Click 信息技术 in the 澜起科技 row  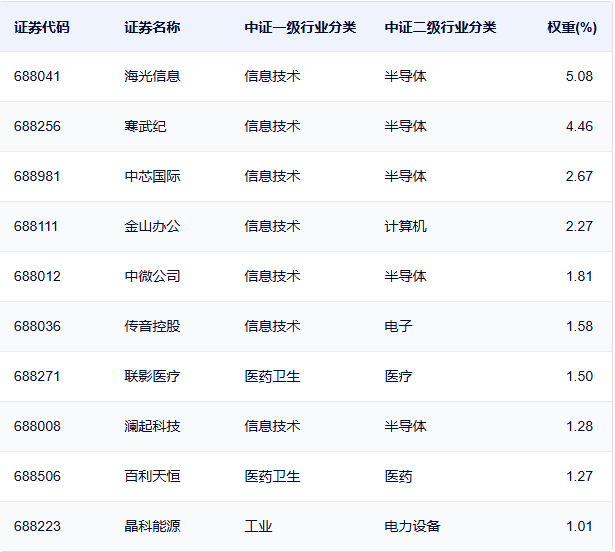click(x=272, y=426)
